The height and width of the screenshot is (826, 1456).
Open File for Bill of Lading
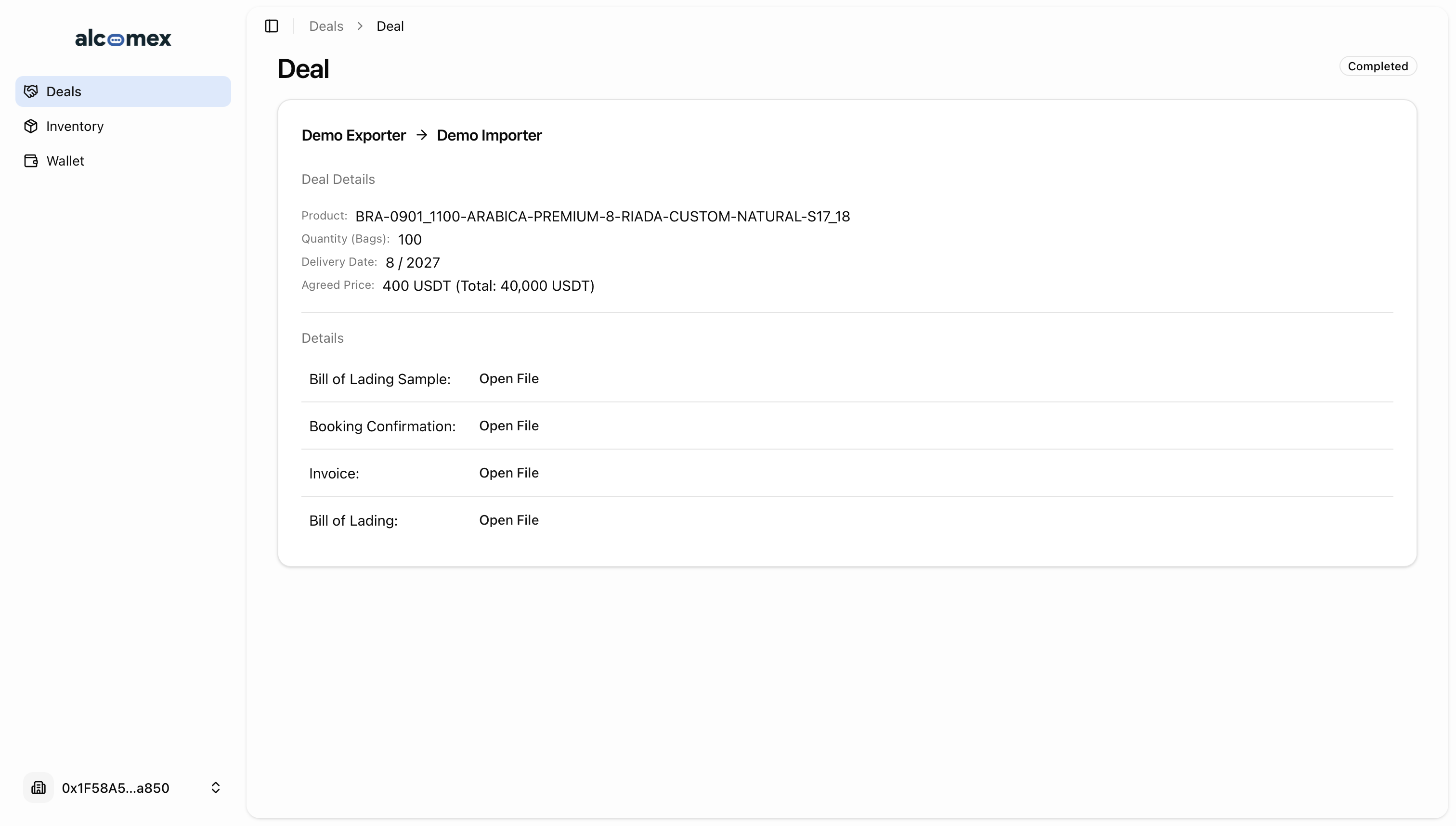pos(509,520)
